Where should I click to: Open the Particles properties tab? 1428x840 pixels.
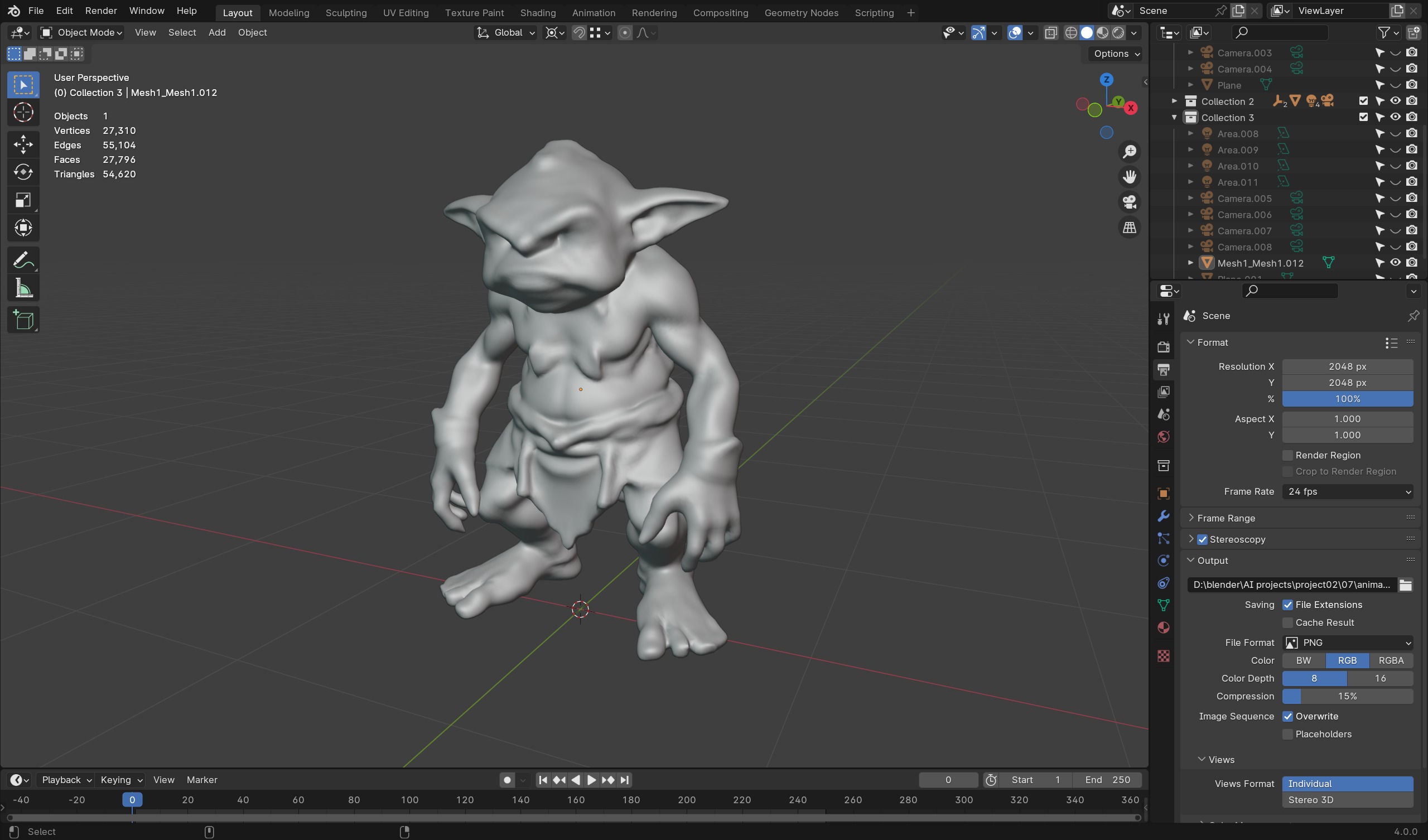click(1164, 538)
